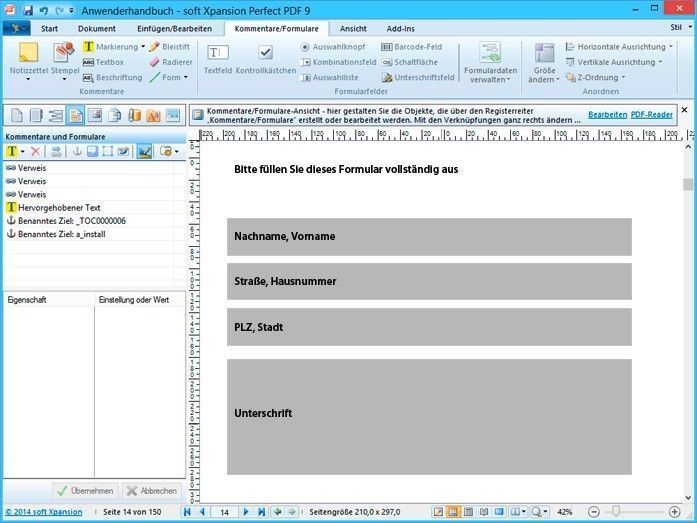Image resolution: width=697 pixels, height=523 pixels.
Task: Click the Bearbeiten link in info bar
Action: point(607,115)
